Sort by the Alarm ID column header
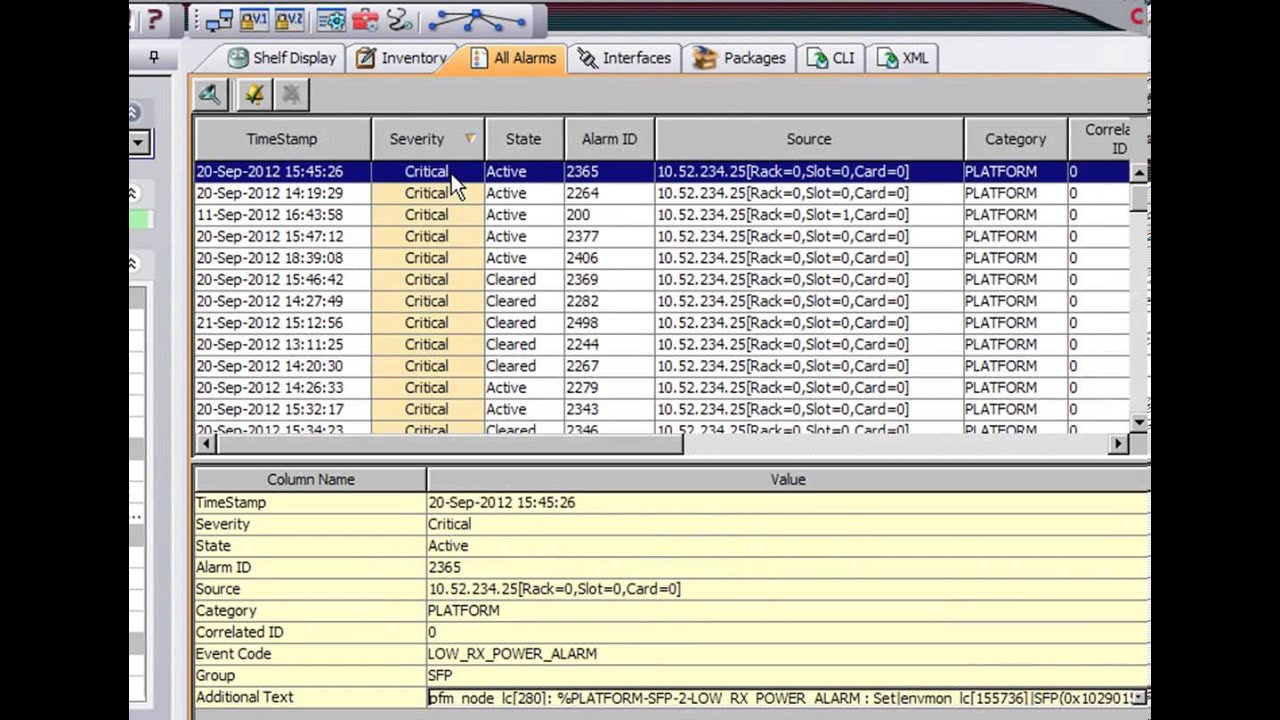Screen dimensions: 1280x720 pos(609,139)
